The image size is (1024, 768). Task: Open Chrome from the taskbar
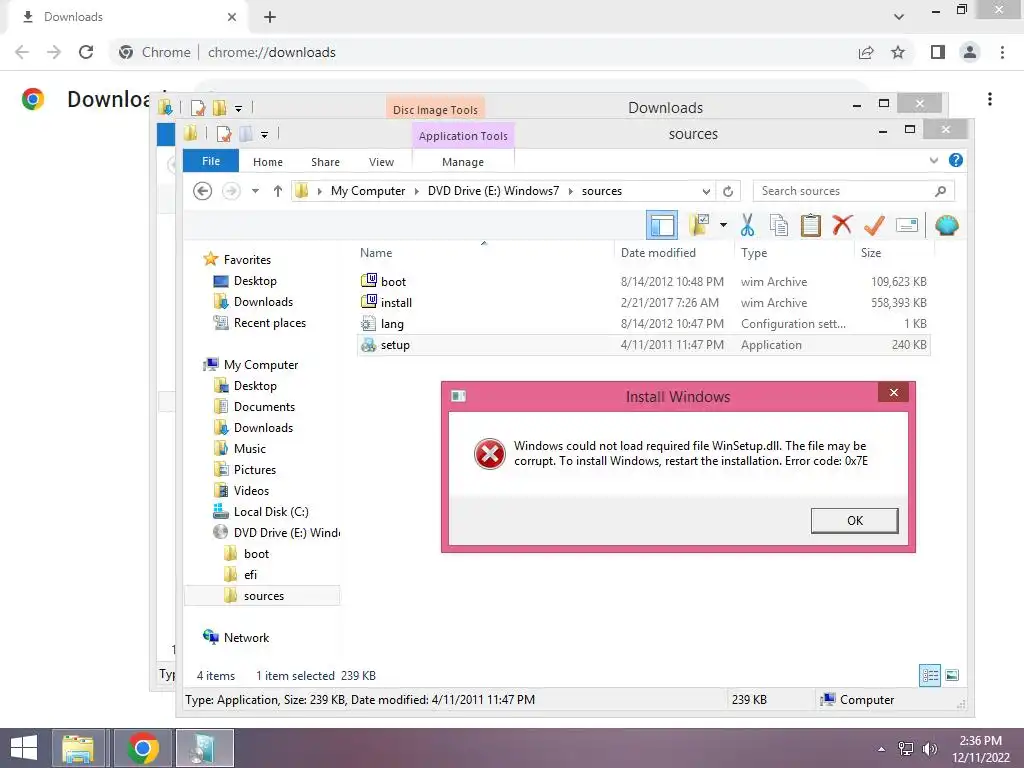click(x=143, y=748)
